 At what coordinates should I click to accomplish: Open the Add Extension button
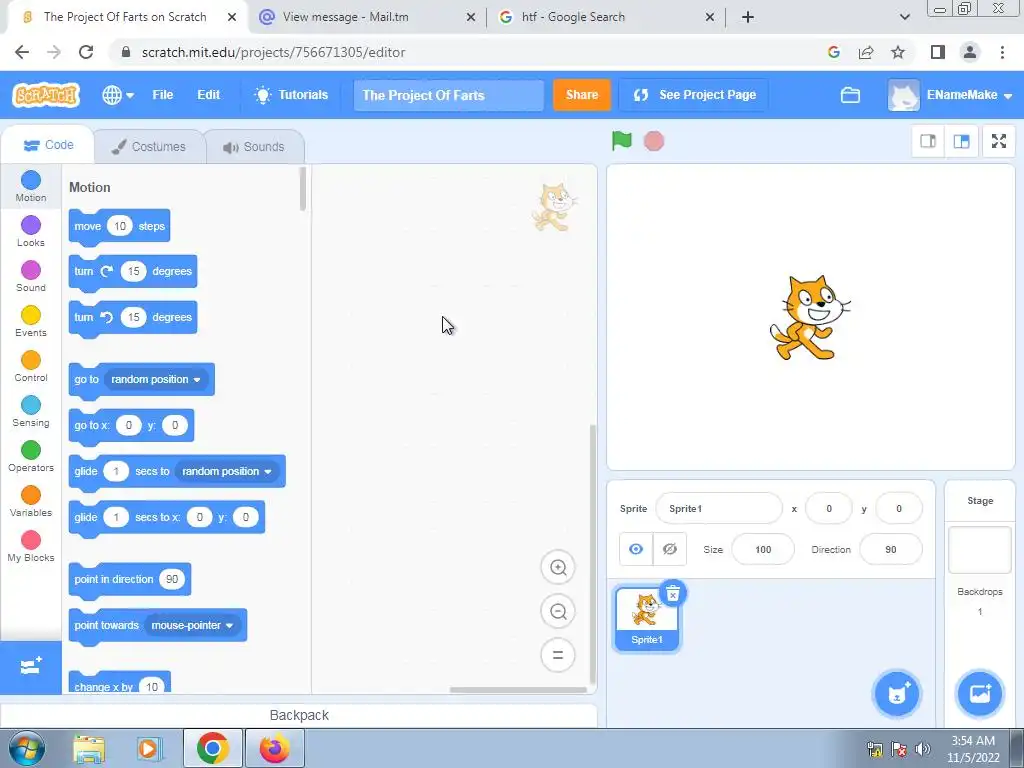tap(31, 667)
